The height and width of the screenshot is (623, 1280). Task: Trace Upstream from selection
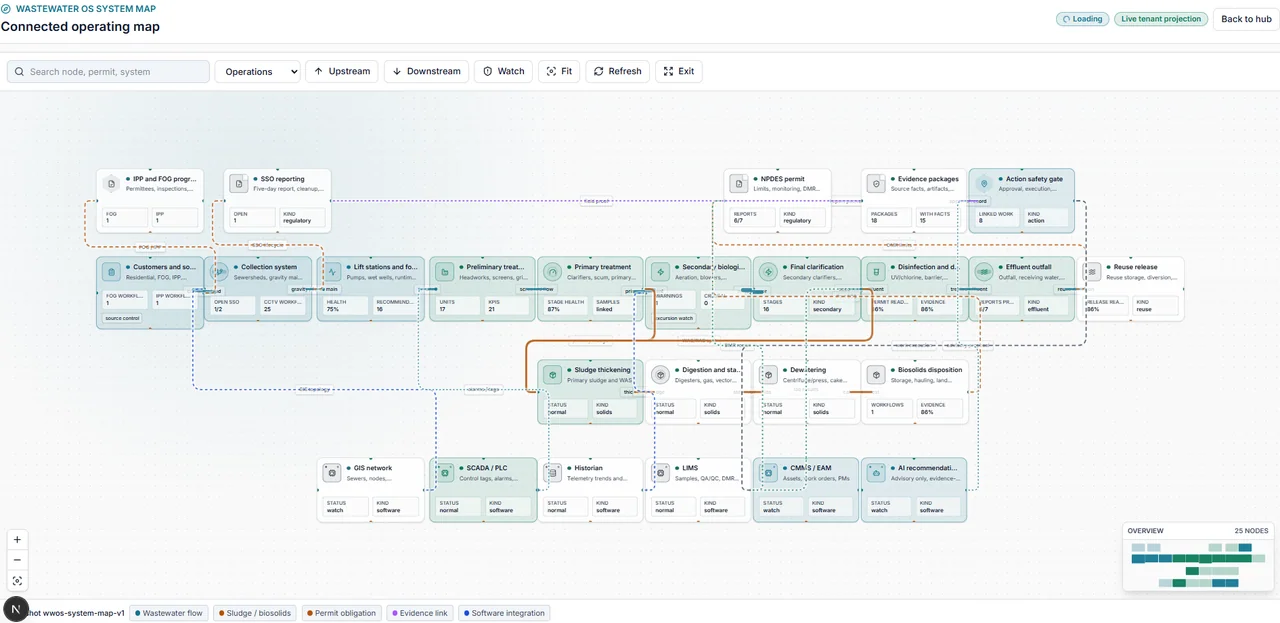click(341, 71)
